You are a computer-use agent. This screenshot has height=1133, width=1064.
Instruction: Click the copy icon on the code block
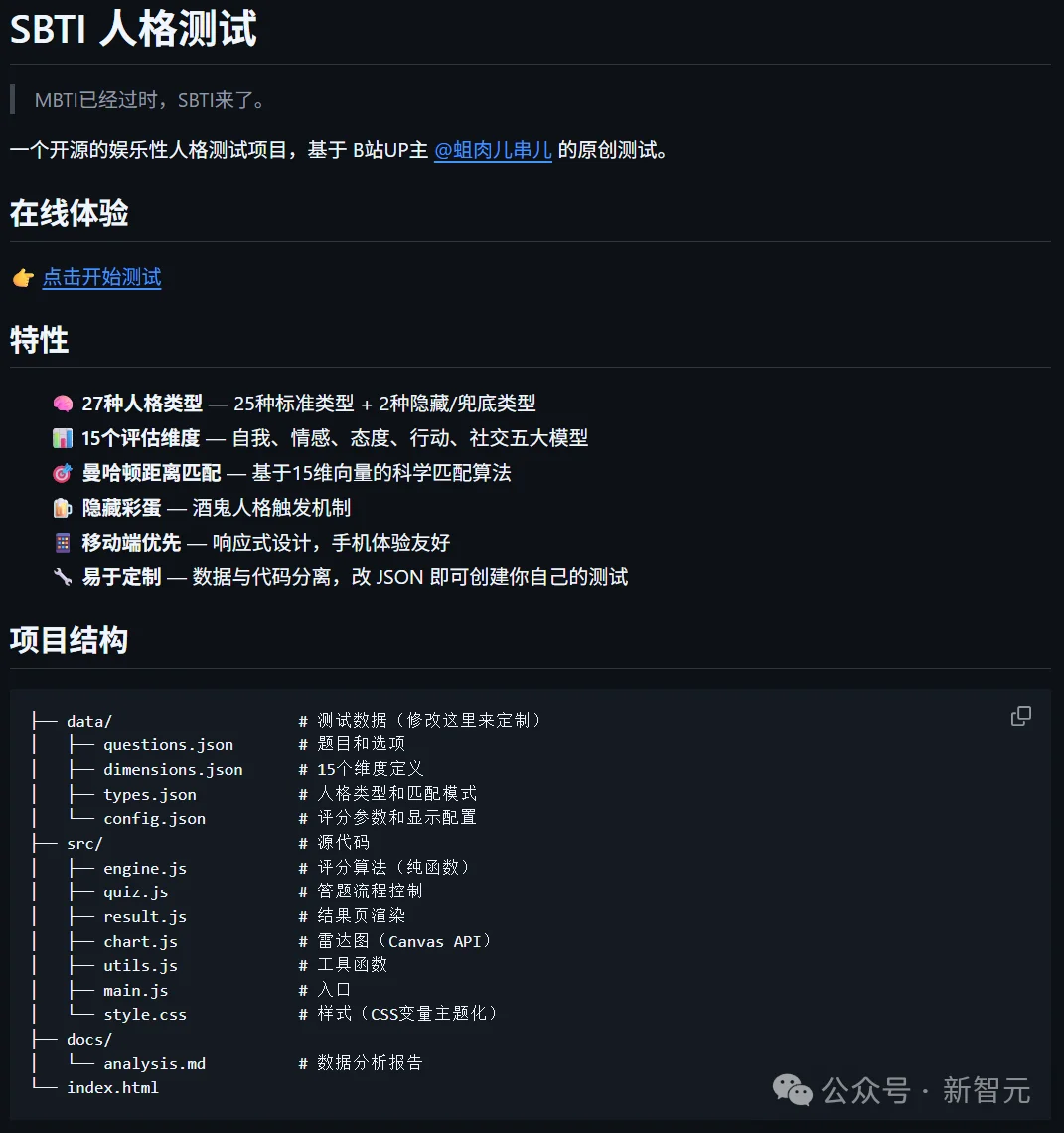click(1021, 716)
